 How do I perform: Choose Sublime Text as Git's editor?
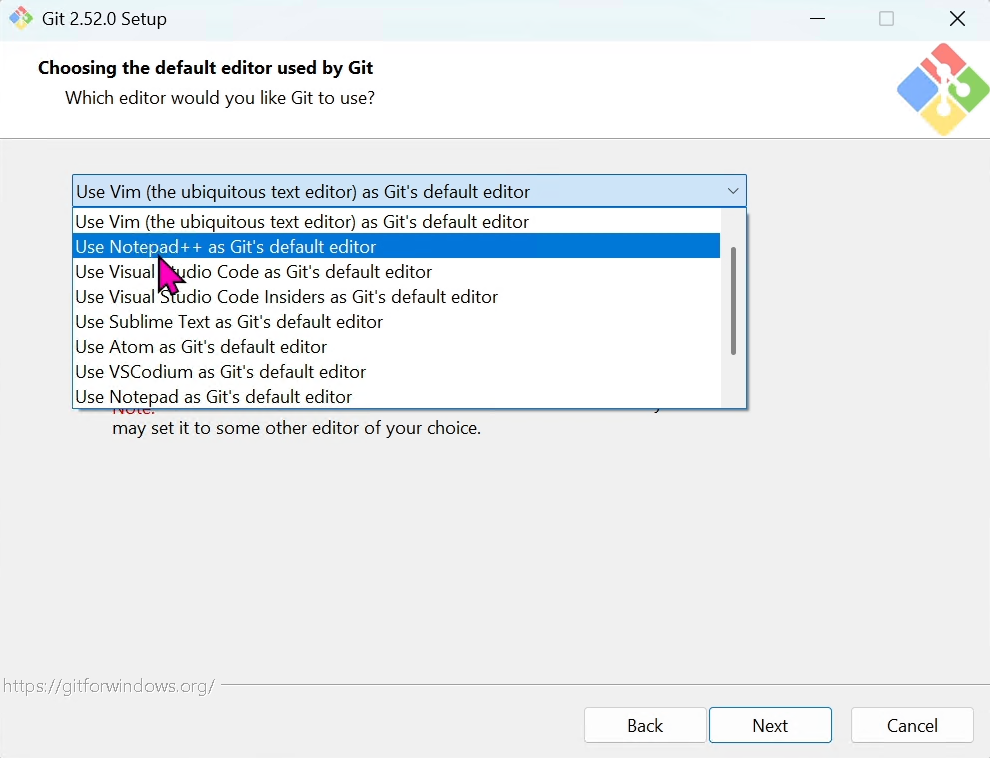click(230, 322)
